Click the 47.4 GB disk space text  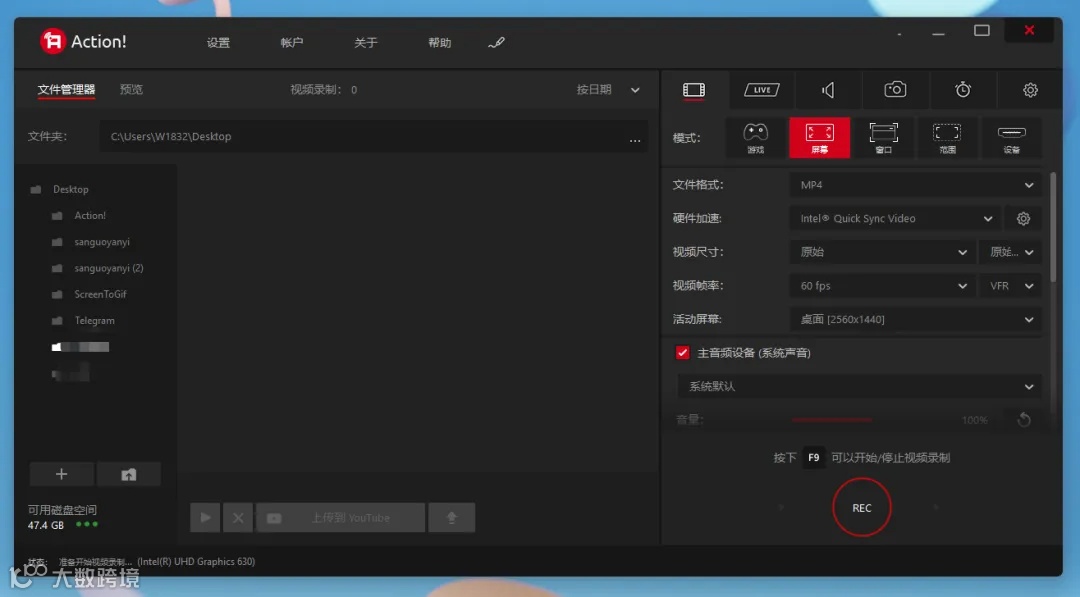(45, 525)
